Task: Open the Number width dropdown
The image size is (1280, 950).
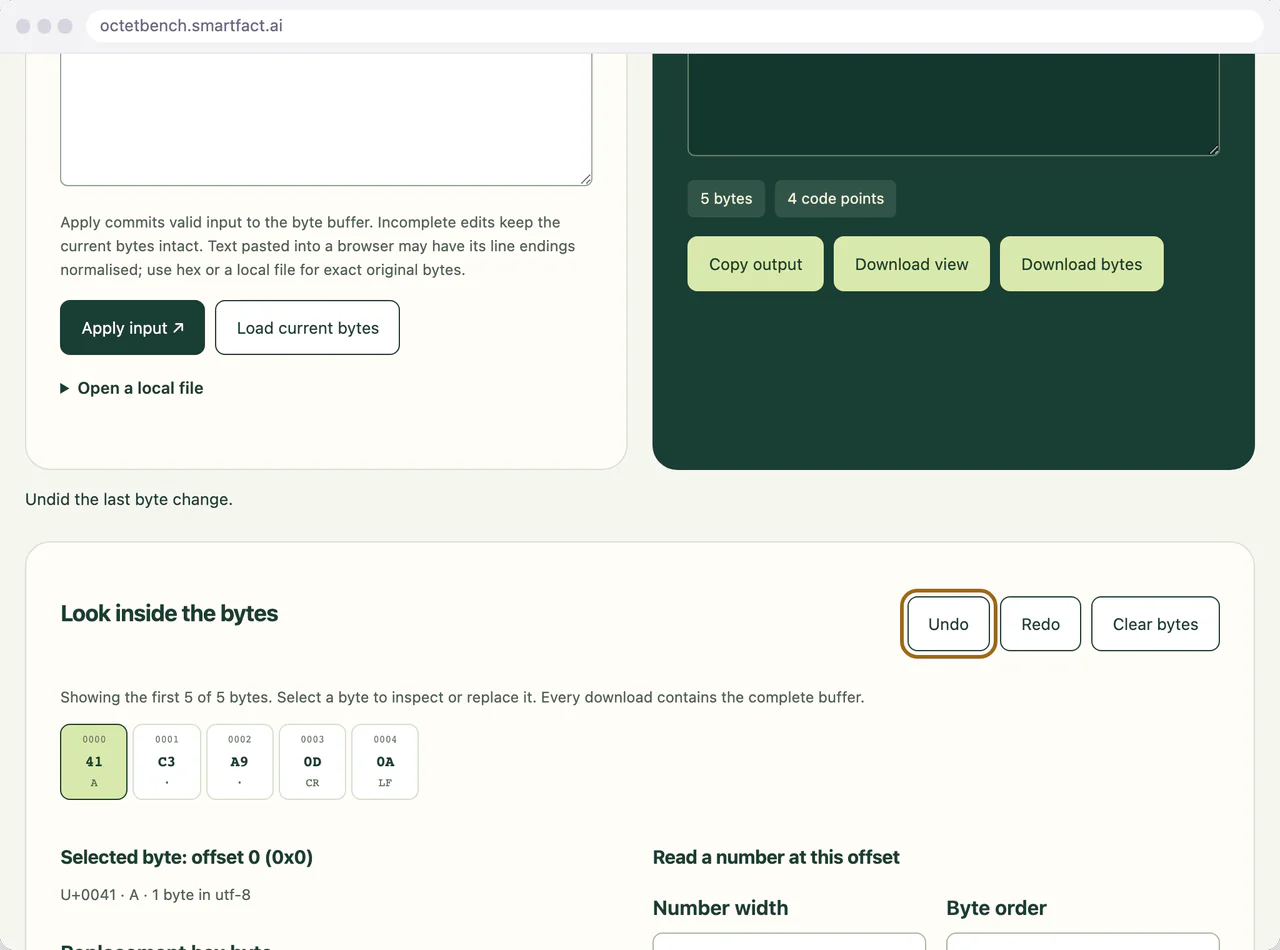Action: pos(789,941)
